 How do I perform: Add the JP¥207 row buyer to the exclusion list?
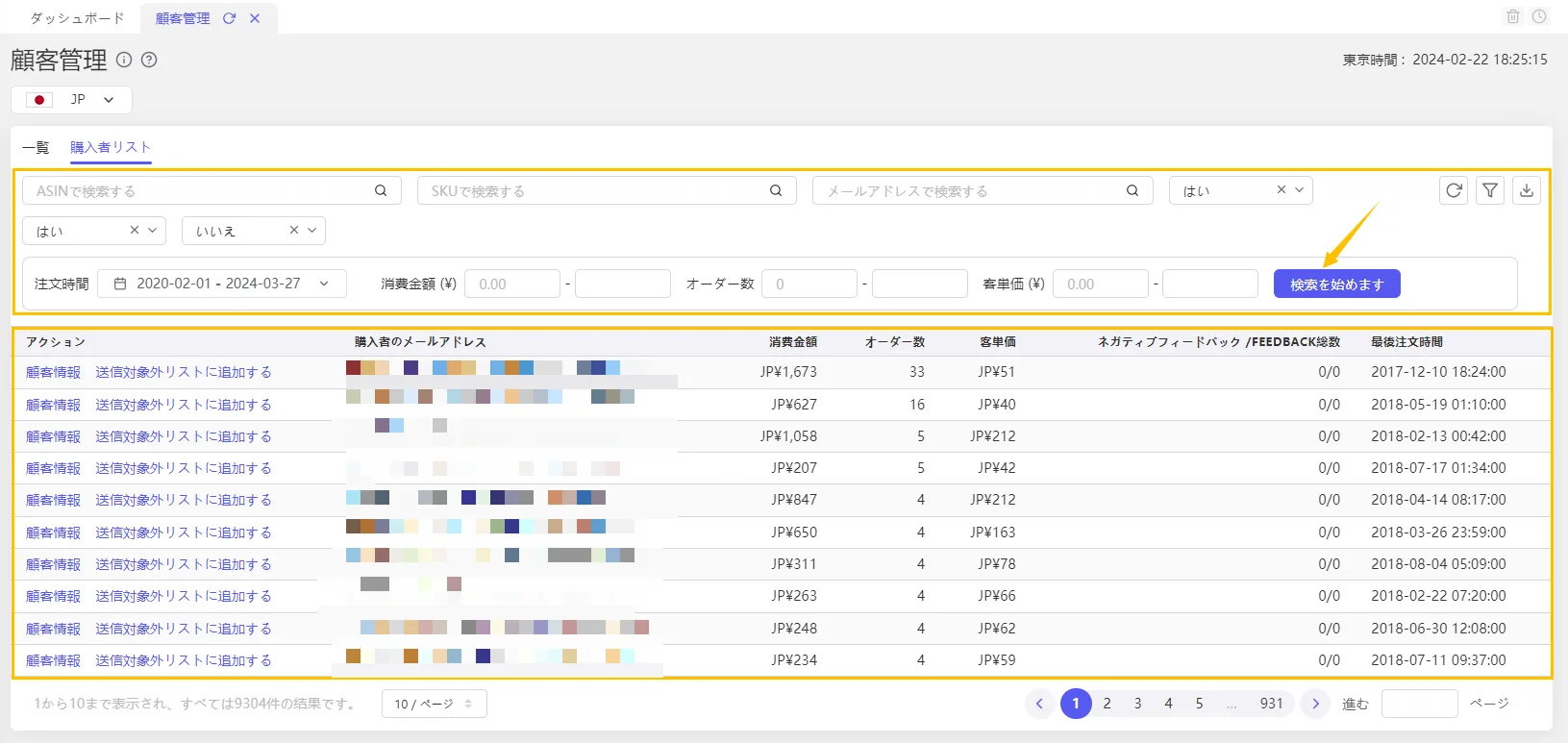(x=184, y=468)
